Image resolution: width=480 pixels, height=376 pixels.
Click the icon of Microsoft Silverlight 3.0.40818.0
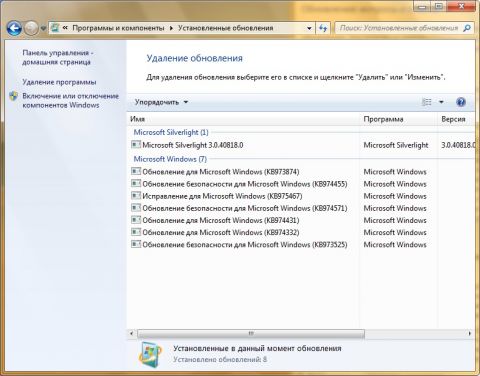136,145
